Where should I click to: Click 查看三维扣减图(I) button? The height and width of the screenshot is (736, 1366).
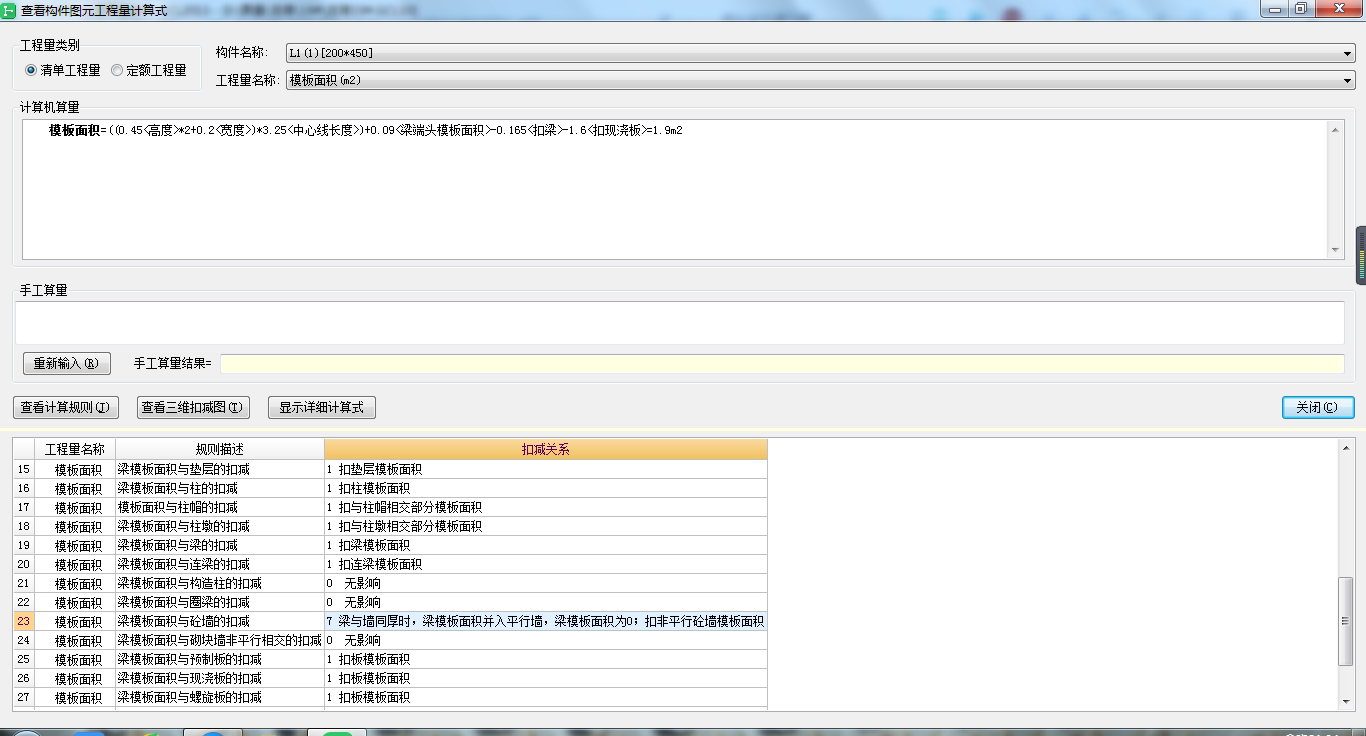point(193,407)
